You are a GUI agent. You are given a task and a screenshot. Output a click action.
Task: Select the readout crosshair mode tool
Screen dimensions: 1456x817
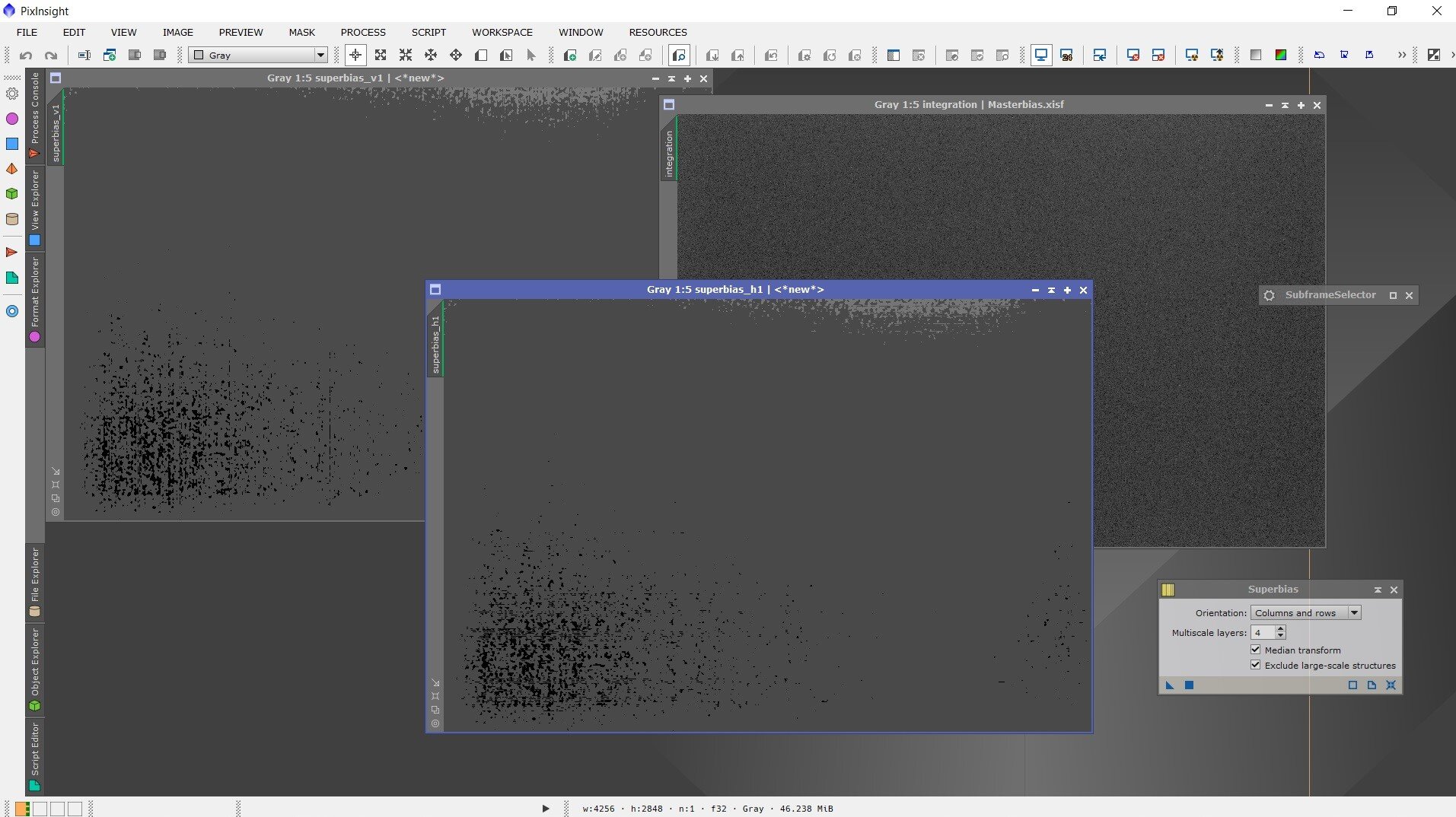(x=355, y=55)
